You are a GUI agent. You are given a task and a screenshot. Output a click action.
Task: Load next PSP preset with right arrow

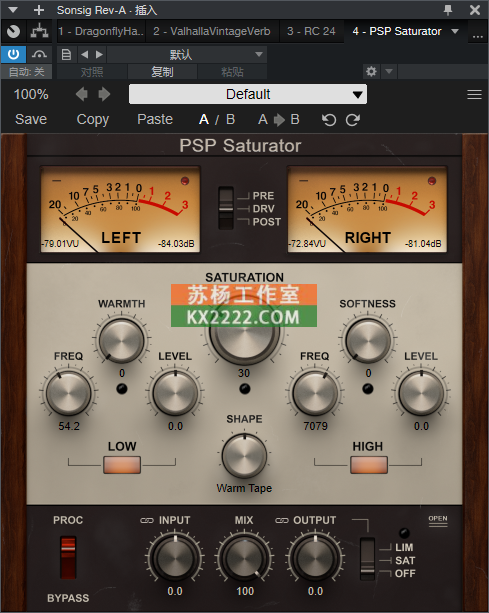pyautogui.click(x=104, y=94)
